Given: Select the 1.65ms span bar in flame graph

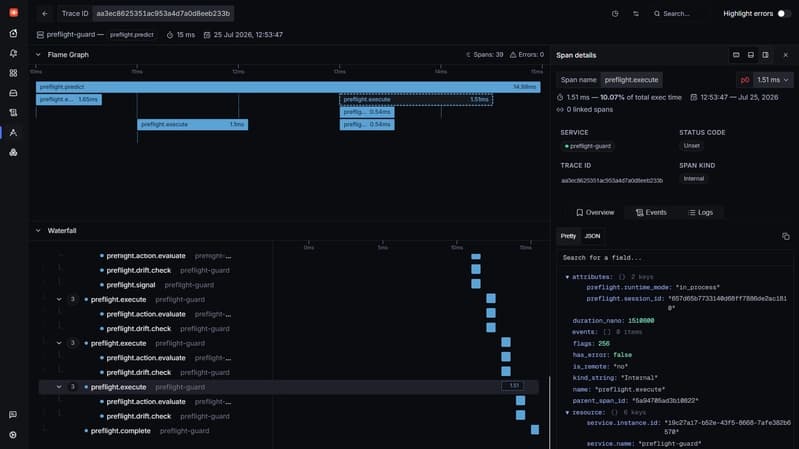Looking at the screenshot, I should [69, 99].
